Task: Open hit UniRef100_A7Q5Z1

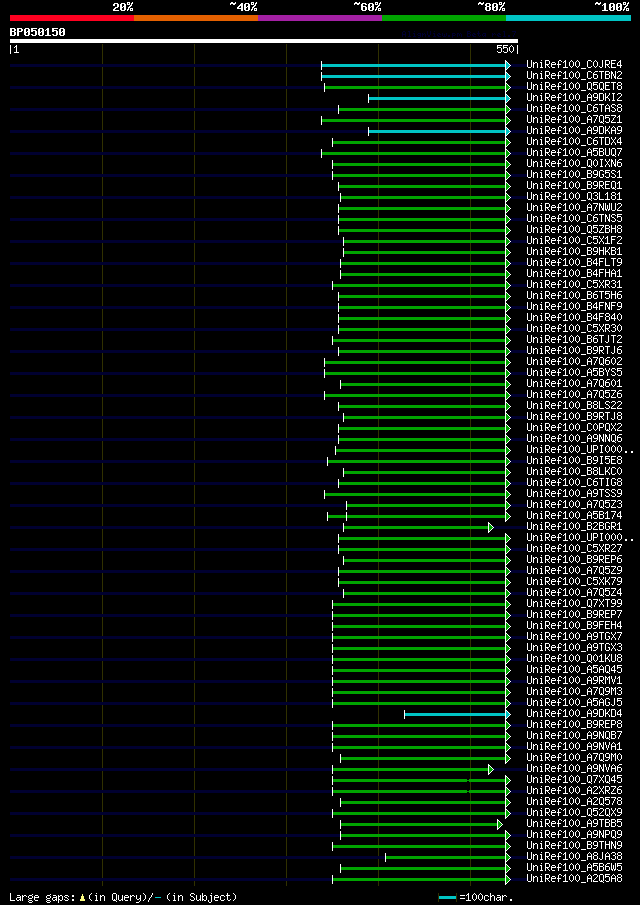Action: [x=574, y=119]
